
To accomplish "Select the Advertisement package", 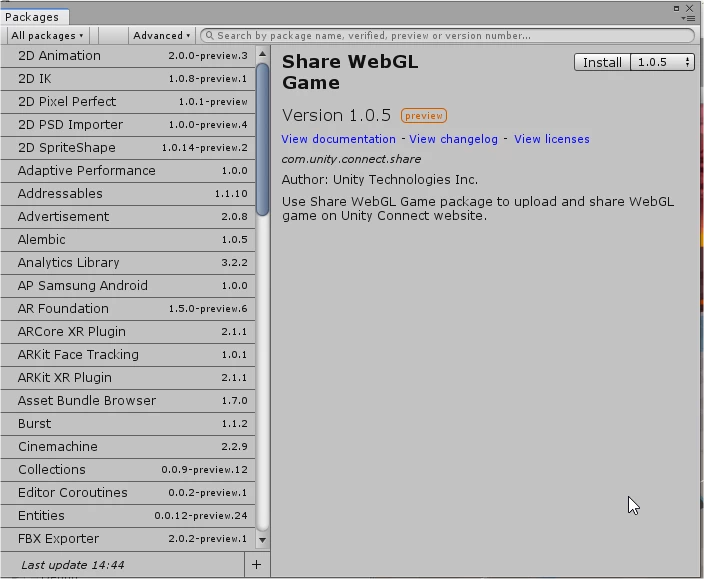I will [x=128, y=217].
